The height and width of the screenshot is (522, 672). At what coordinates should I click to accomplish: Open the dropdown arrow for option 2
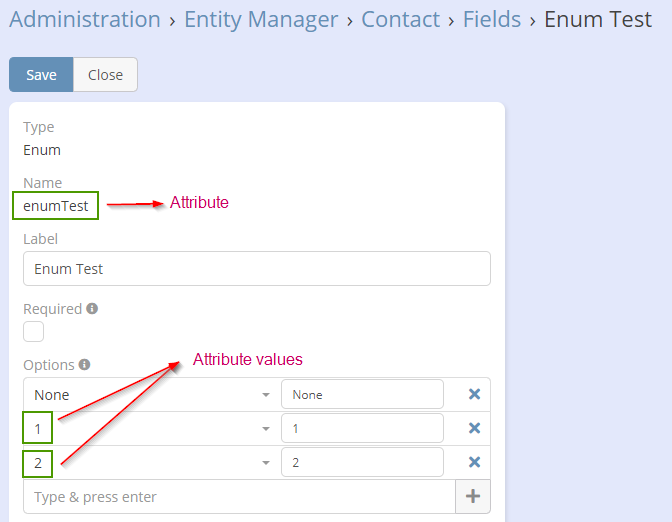pyautogui.click(x=266, y=462)
